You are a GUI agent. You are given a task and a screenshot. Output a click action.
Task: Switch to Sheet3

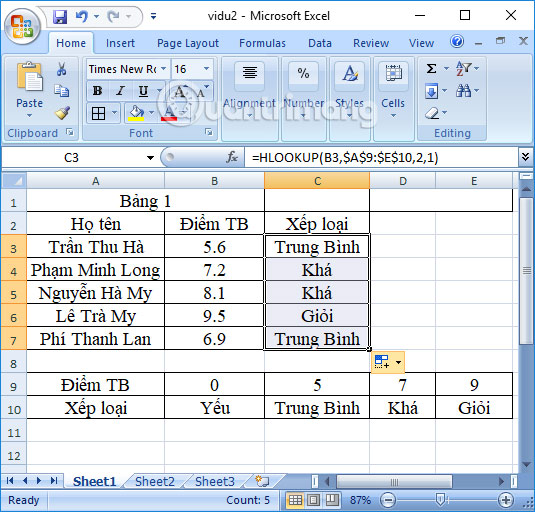point(215,482)
